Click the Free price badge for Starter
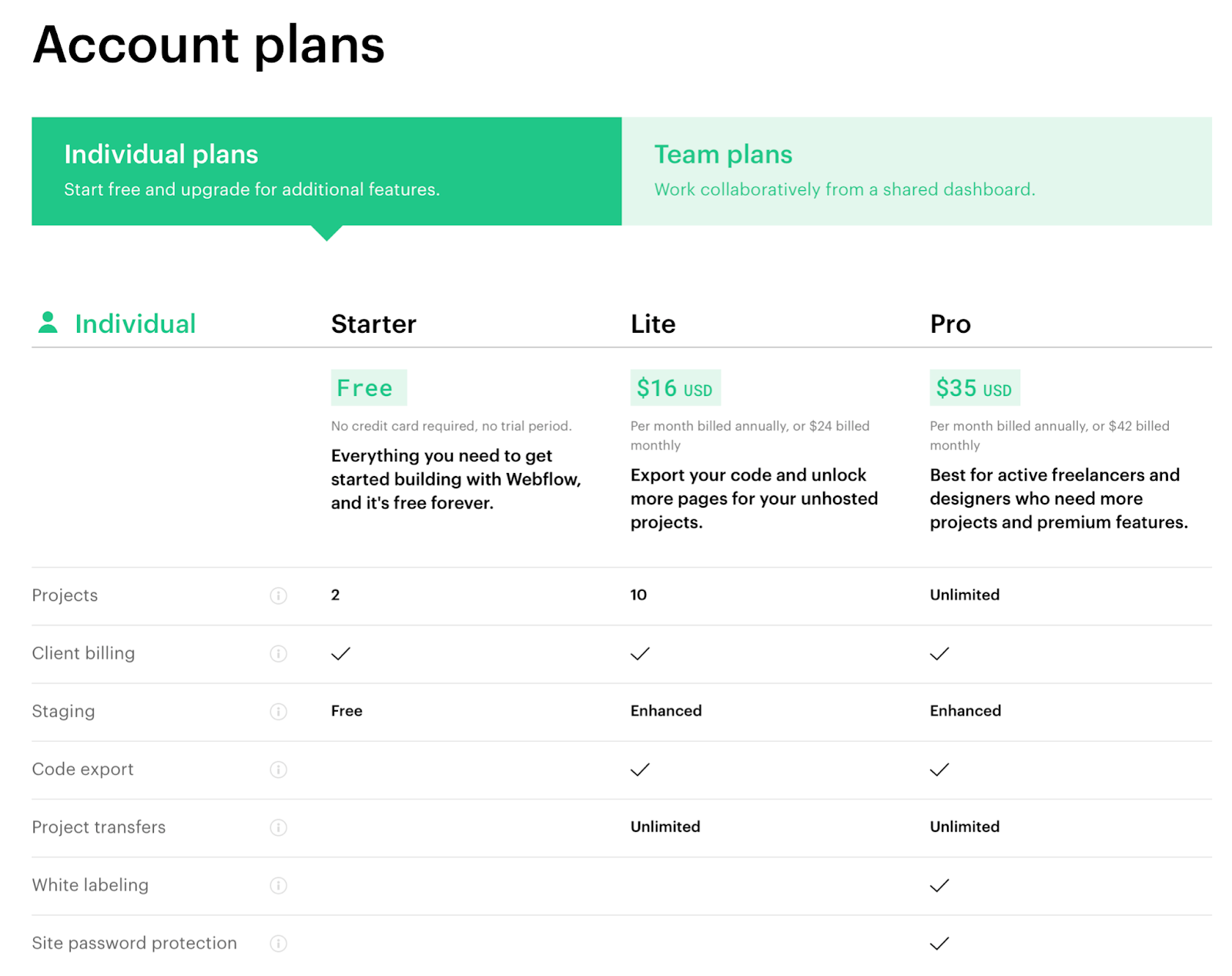The height and width of the screenshot is (976, 1232). point(369,387)
